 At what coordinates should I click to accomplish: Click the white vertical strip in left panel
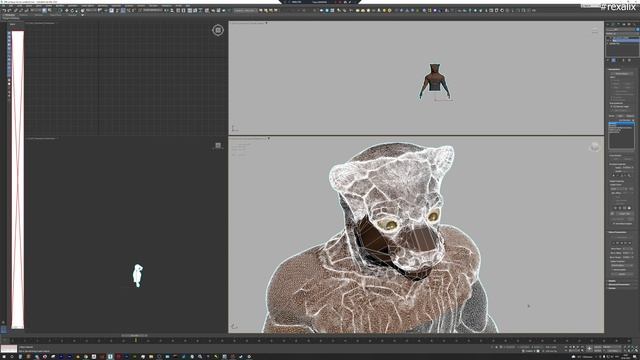point(18,180)
